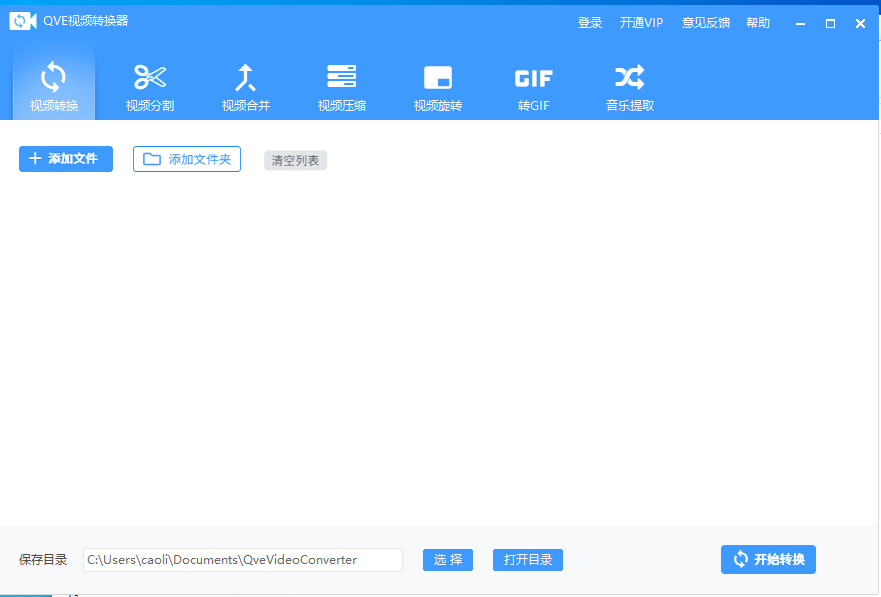Screen dimensions: 881x597
Task: Click 选择 to choose save directory
Action: pyautogui.click(x=448, y=560)
